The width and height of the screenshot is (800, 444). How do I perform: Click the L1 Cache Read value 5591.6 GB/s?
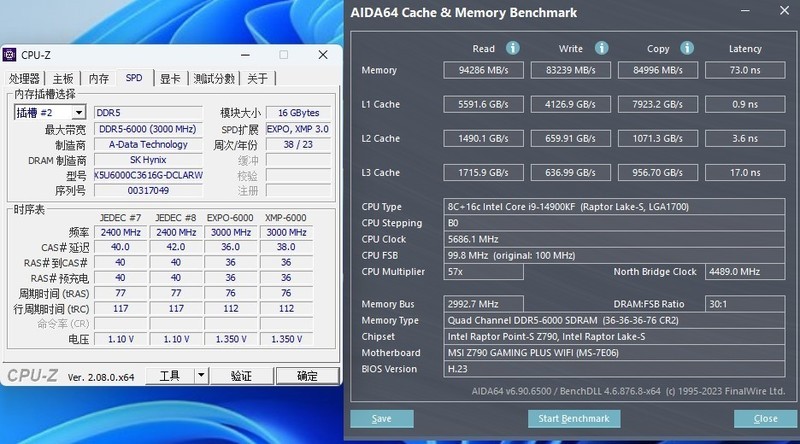coord(483,104)
